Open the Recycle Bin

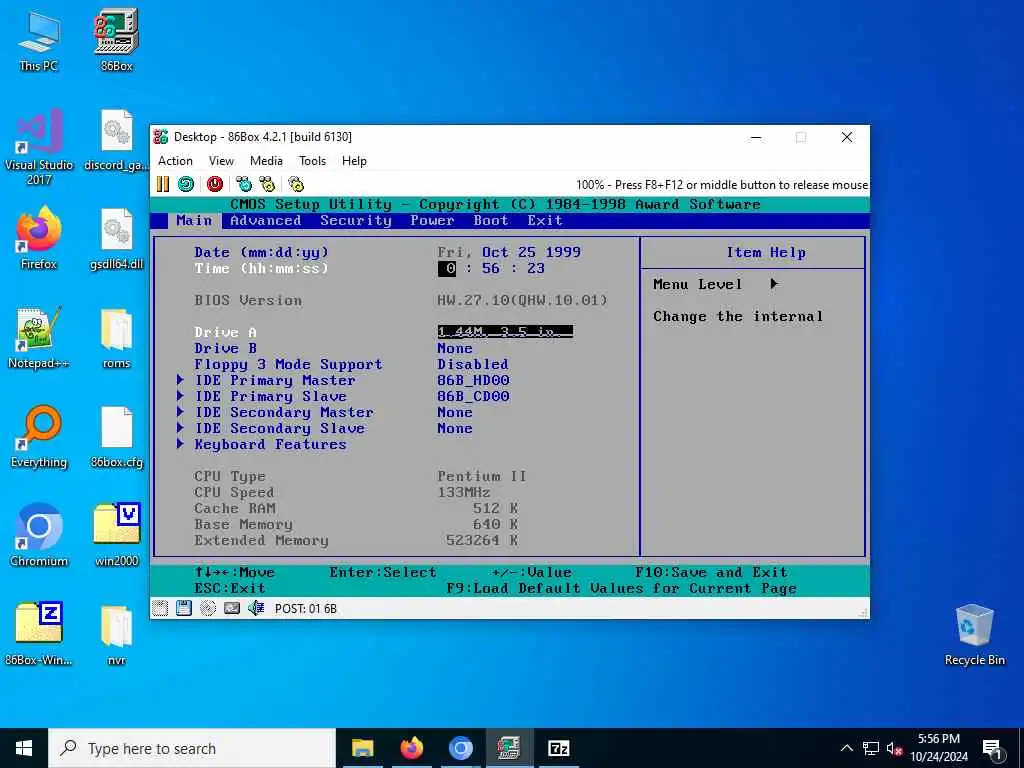point(974,634)
